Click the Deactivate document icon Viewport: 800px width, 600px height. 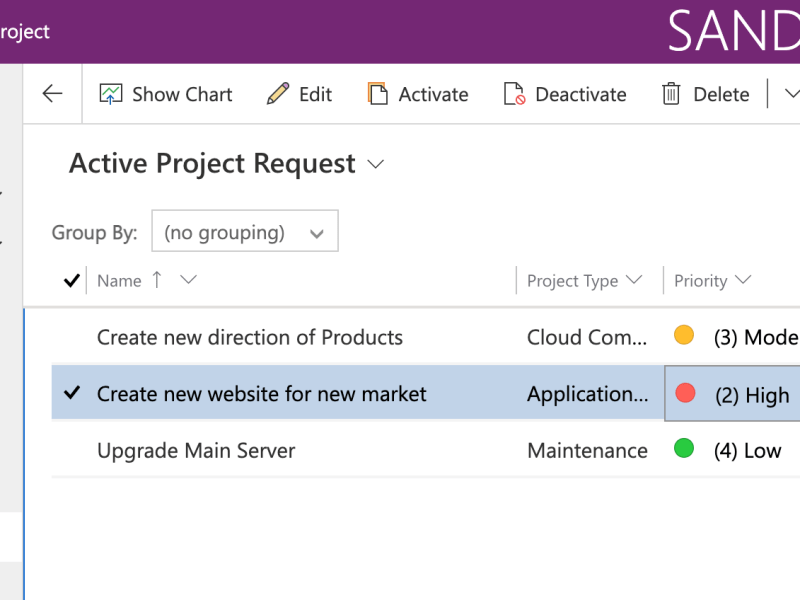(x=514, y=94)
